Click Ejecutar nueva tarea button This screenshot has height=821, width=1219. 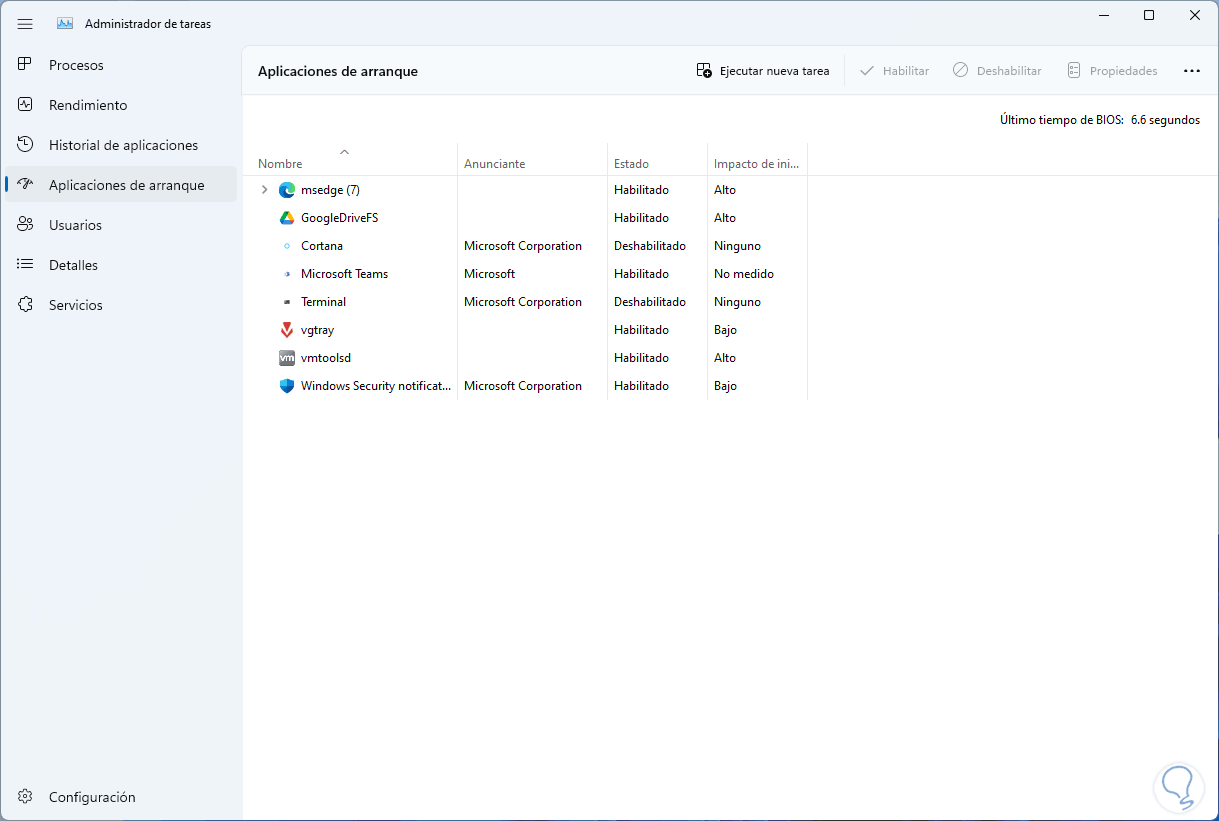pos(763,71)
